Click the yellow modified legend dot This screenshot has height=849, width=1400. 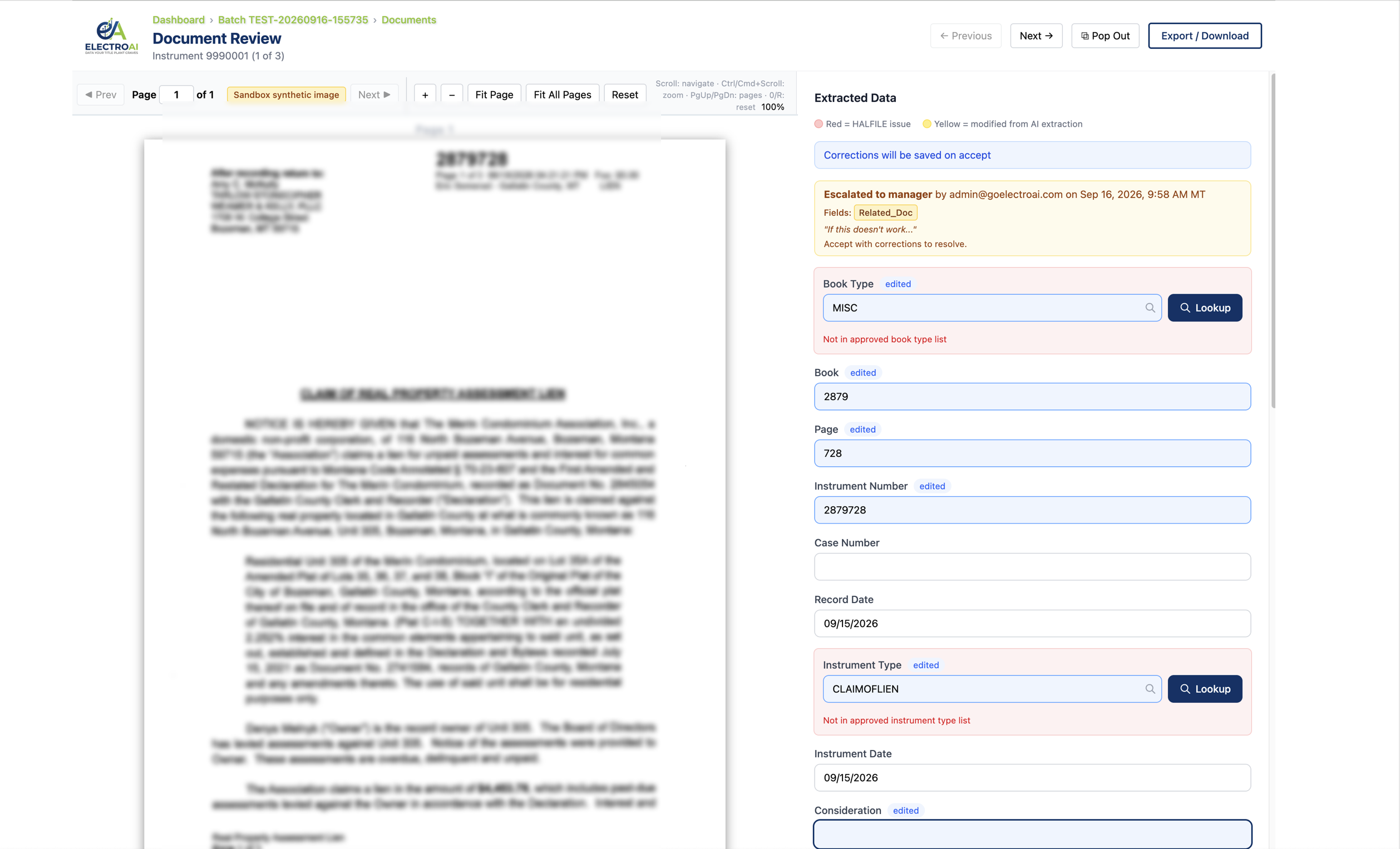click(926, 124)
